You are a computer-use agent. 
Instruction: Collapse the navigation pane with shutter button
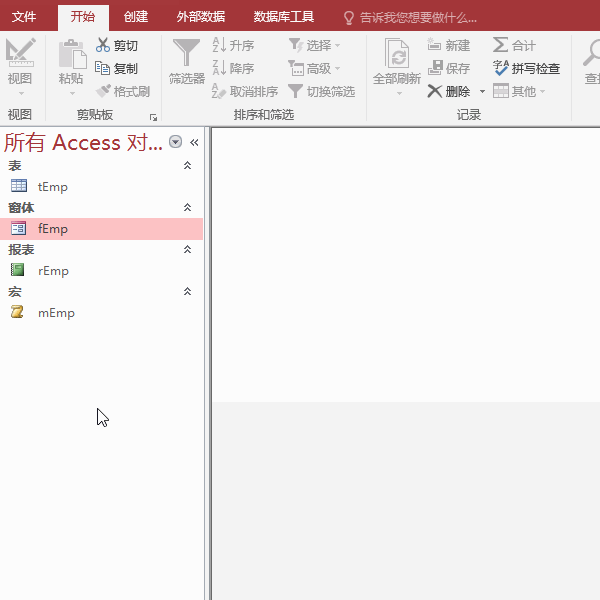[194, 142]
